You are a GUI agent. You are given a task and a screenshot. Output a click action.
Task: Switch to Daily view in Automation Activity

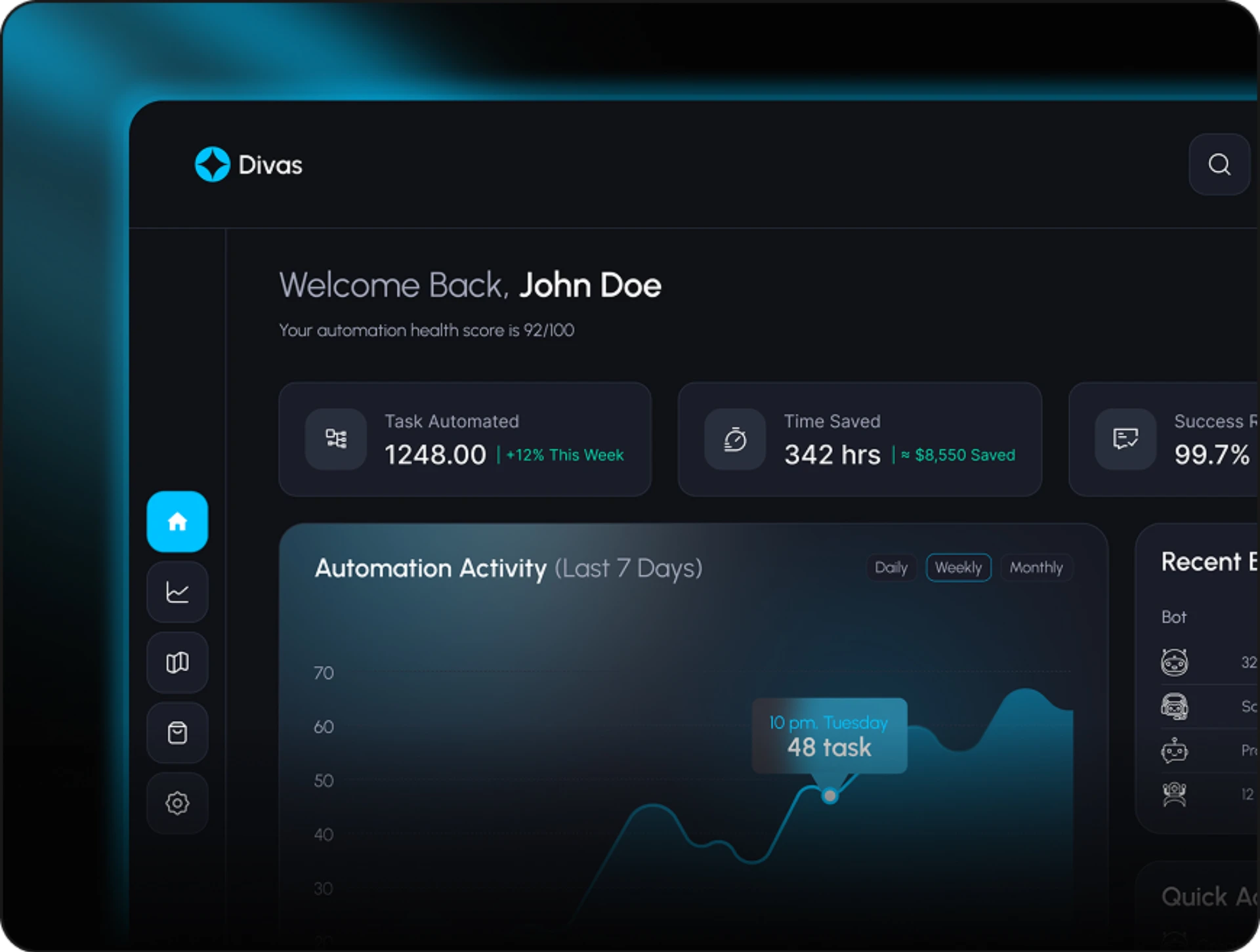point(891,568)
